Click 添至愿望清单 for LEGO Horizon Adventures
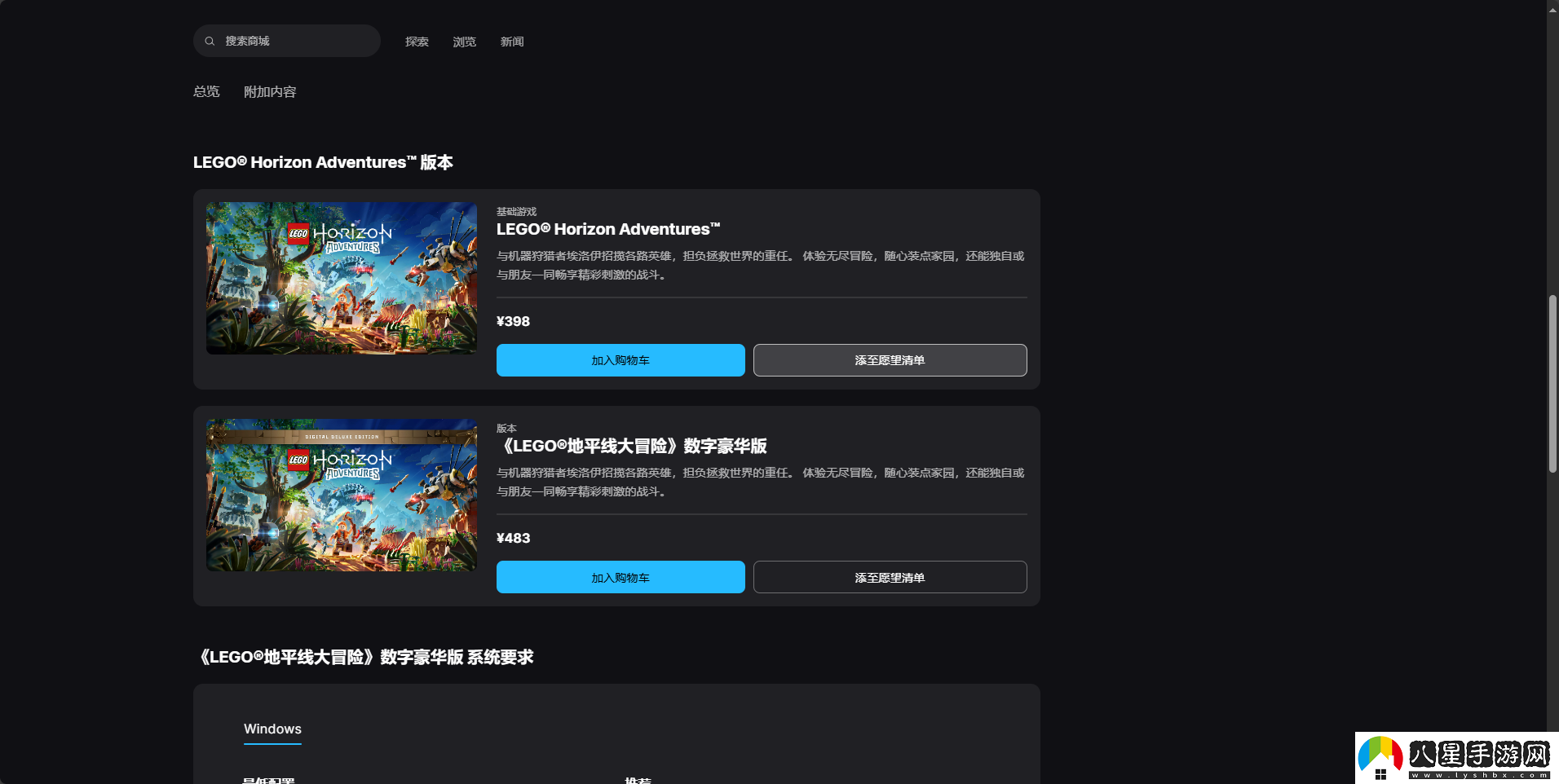 890,359
